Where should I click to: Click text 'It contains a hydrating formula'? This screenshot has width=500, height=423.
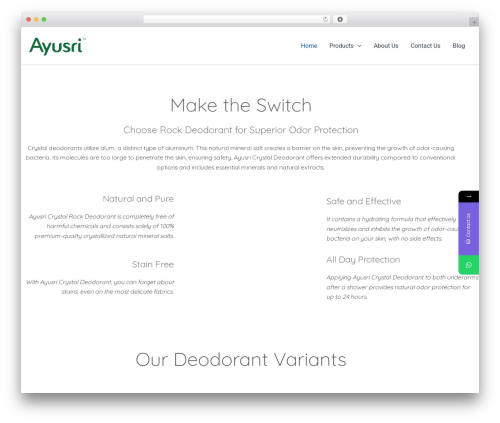392,229
